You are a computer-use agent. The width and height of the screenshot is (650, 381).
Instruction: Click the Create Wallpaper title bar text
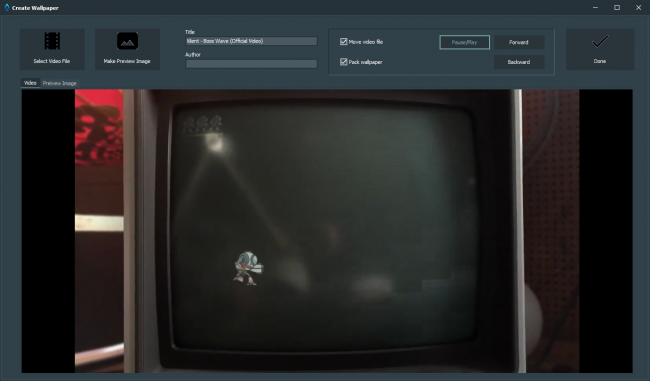[35, 8]
